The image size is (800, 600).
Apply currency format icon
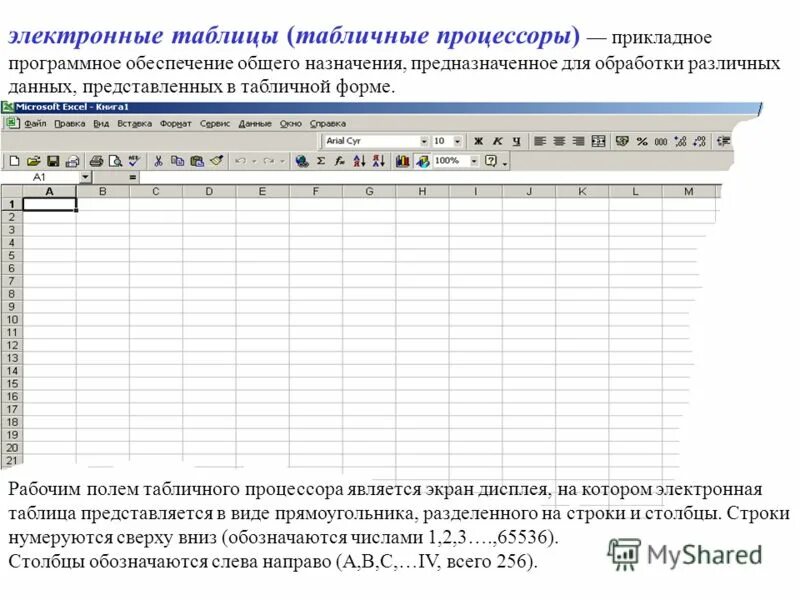tap(622, 141)
